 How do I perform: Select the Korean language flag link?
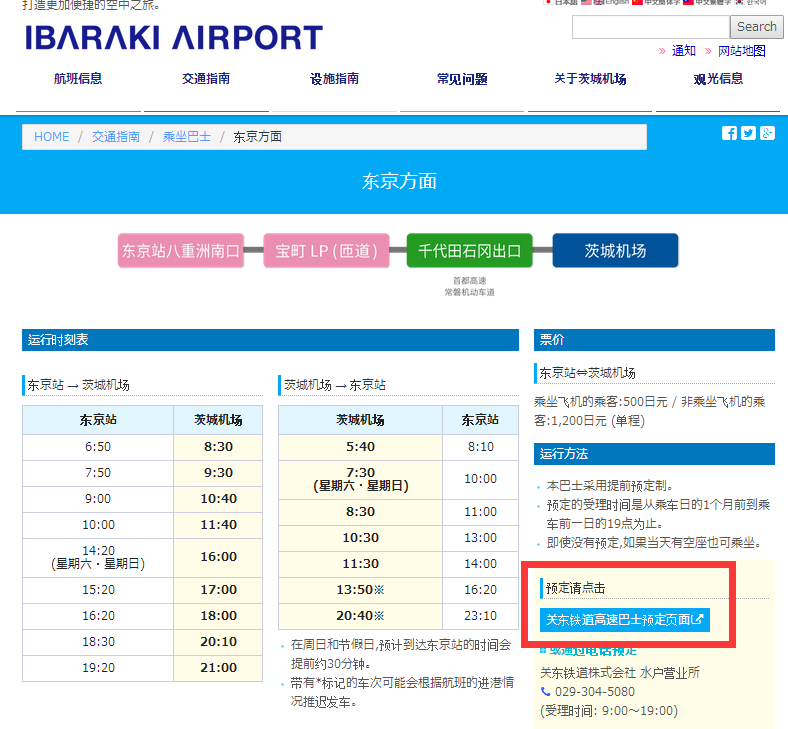click(750, 3)
